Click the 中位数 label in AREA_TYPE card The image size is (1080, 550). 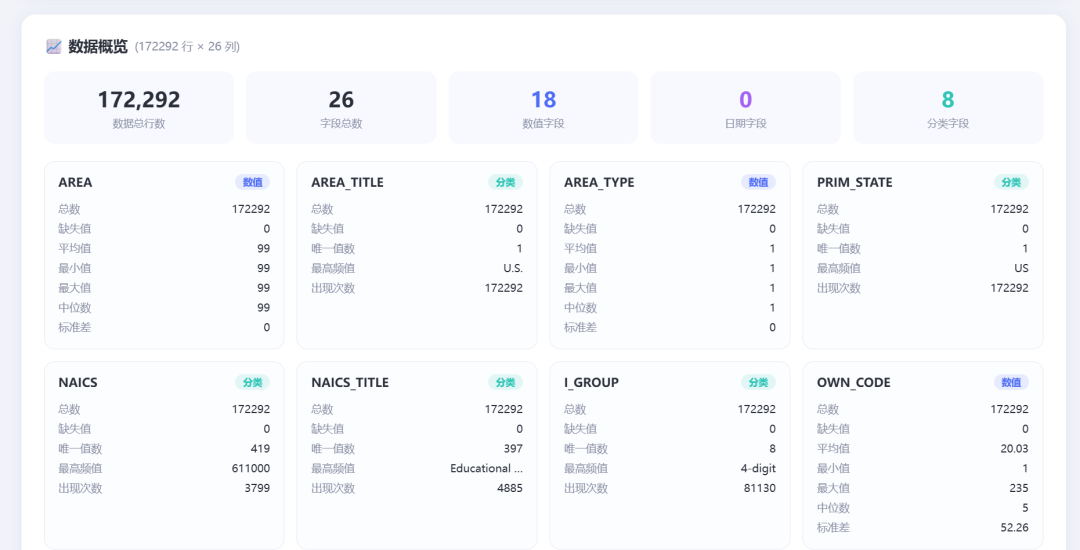click(581, 308)
